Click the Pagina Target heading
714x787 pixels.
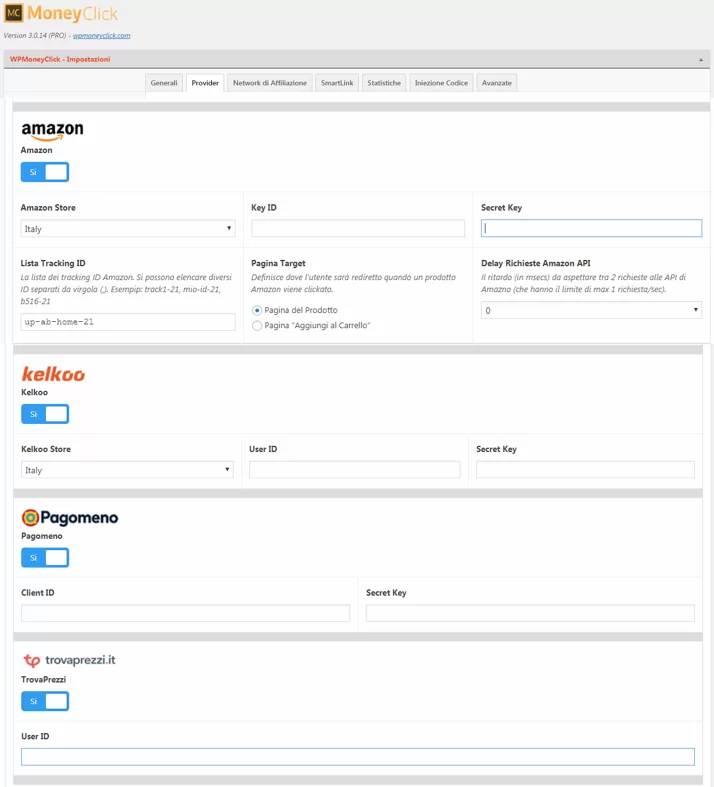278,264
